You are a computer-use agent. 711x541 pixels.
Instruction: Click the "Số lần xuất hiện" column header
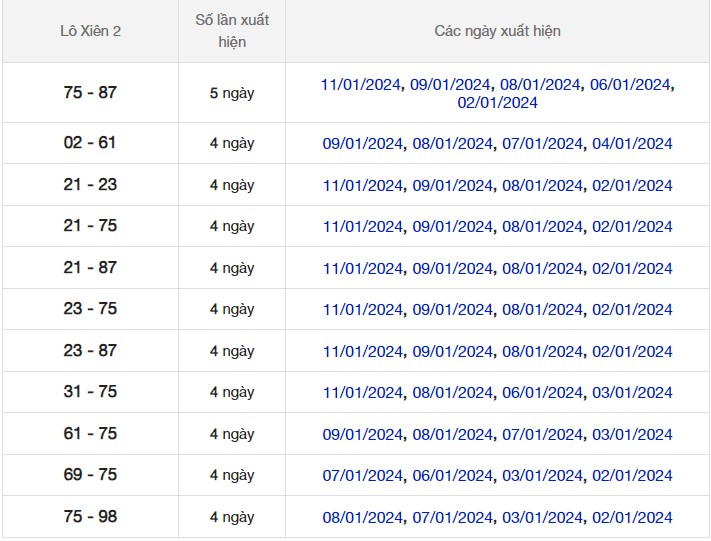pyautogui.click(x=232, y=31)
